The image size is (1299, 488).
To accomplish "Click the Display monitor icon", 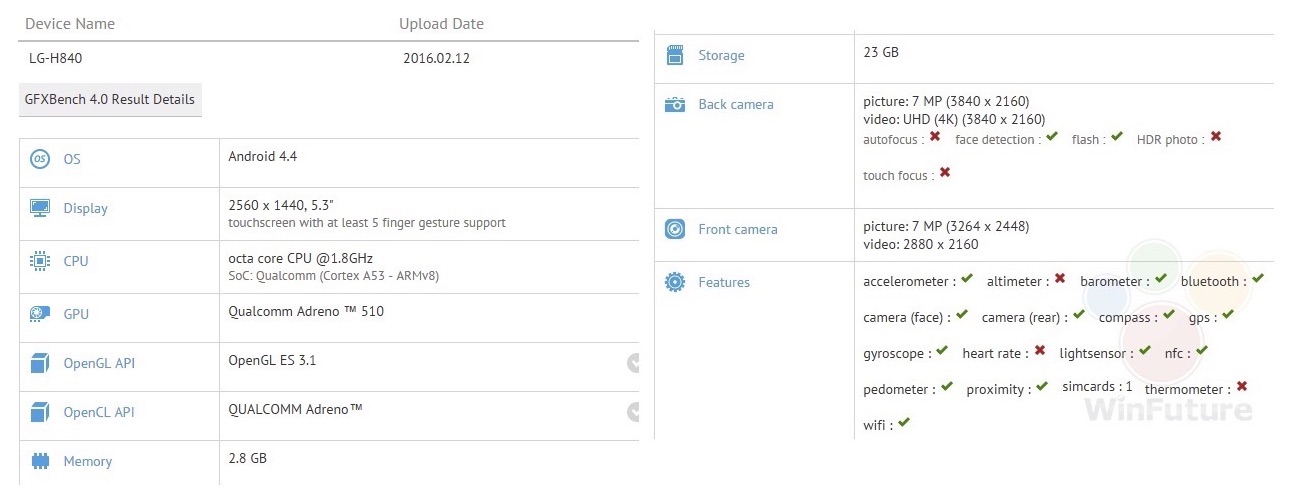I will [x=40, y=208].
